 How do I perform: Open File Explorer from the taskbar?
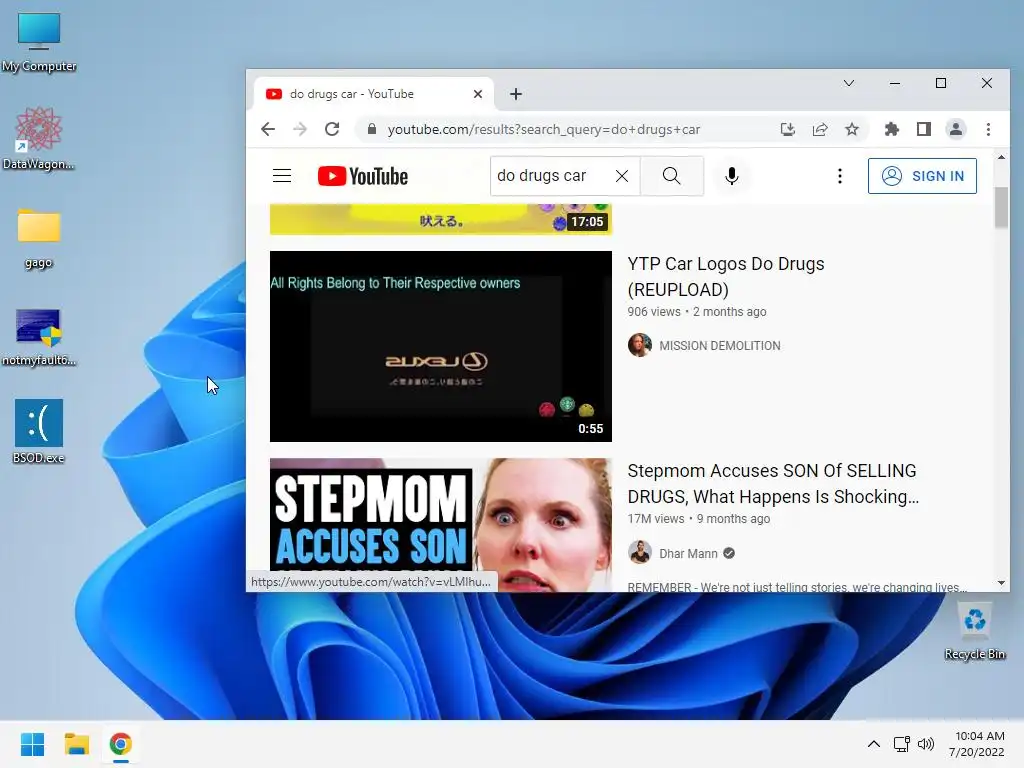(x=76, y=744)
